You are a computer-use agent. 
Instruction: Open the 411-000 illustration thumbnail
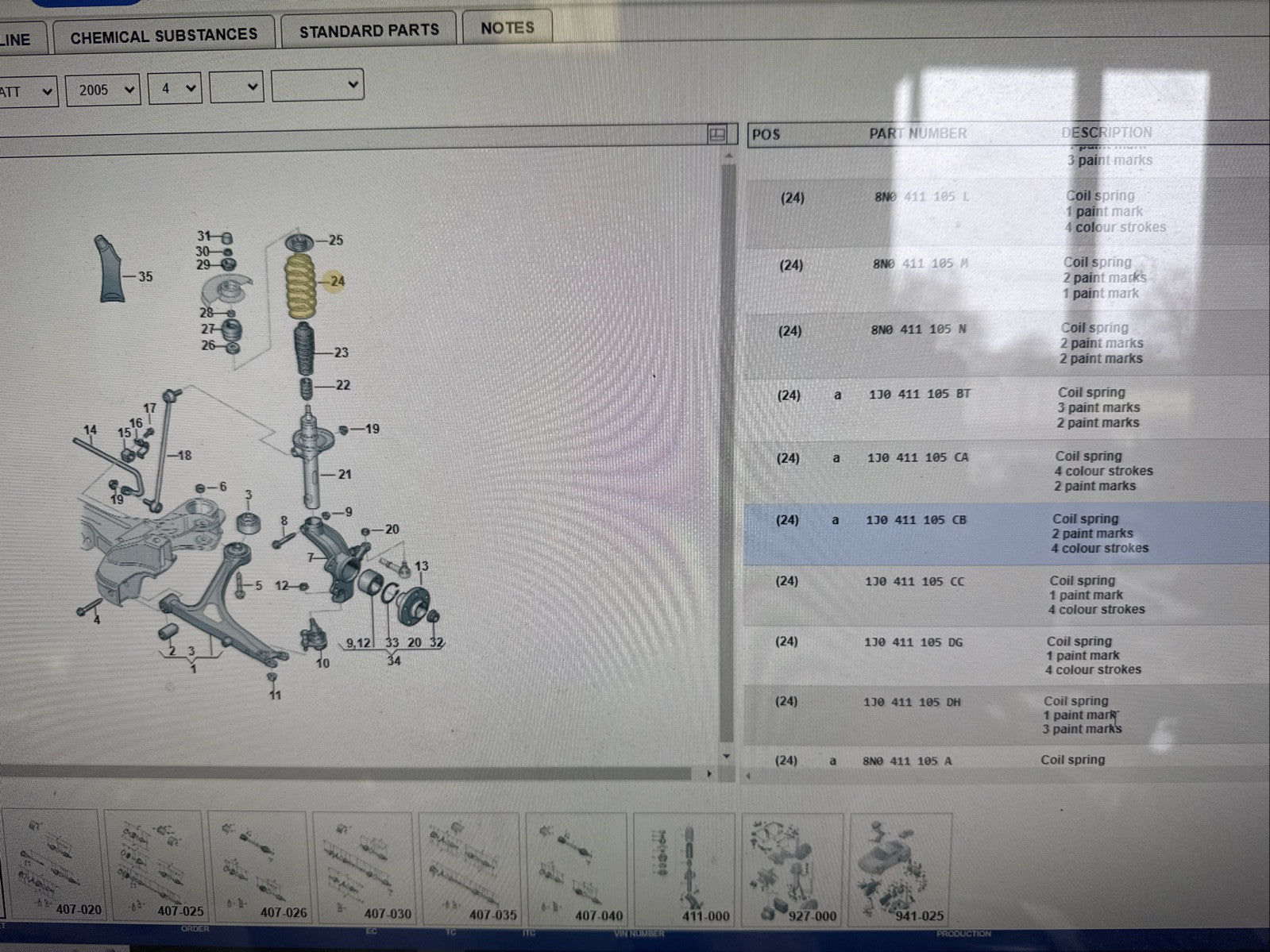click(684, 868)
